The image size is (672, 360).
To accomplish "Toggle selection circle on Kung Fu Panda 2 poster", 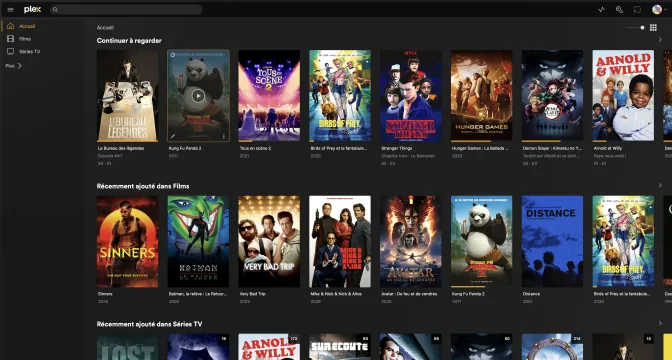I will [x=173, y=54].
